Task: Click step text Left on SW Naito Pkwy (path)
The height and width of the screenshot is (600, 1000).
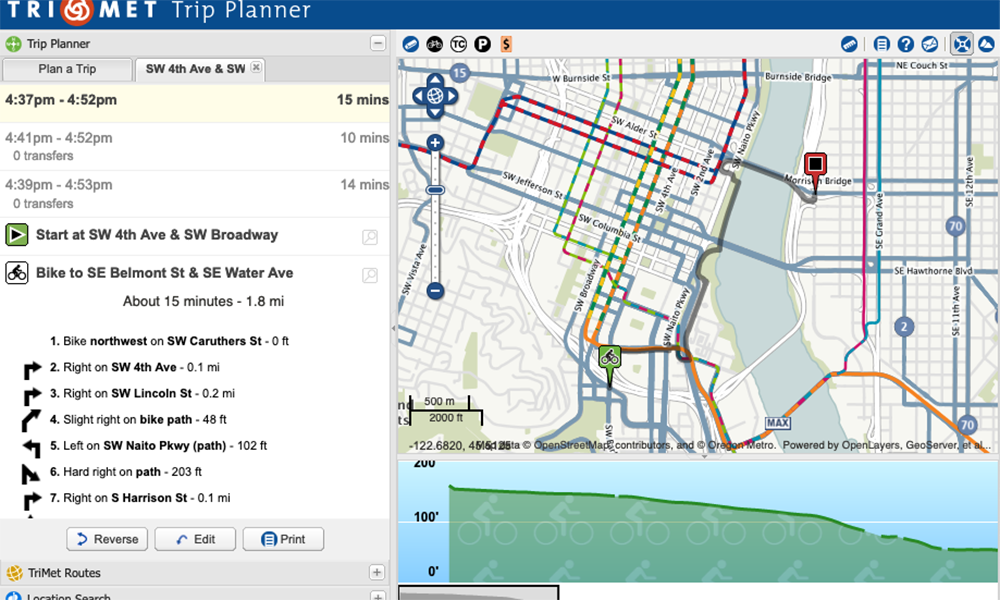Action: coord(158,446)
